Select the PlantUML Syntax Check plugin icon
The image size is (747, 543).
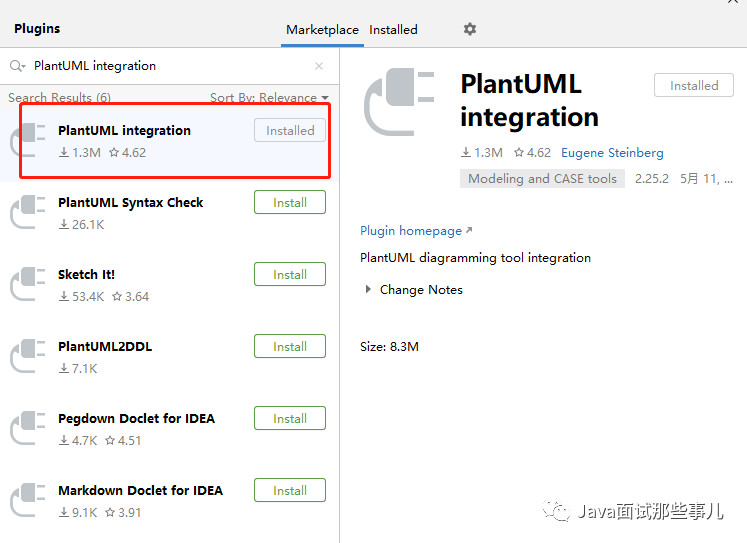(x=28, y=212)
